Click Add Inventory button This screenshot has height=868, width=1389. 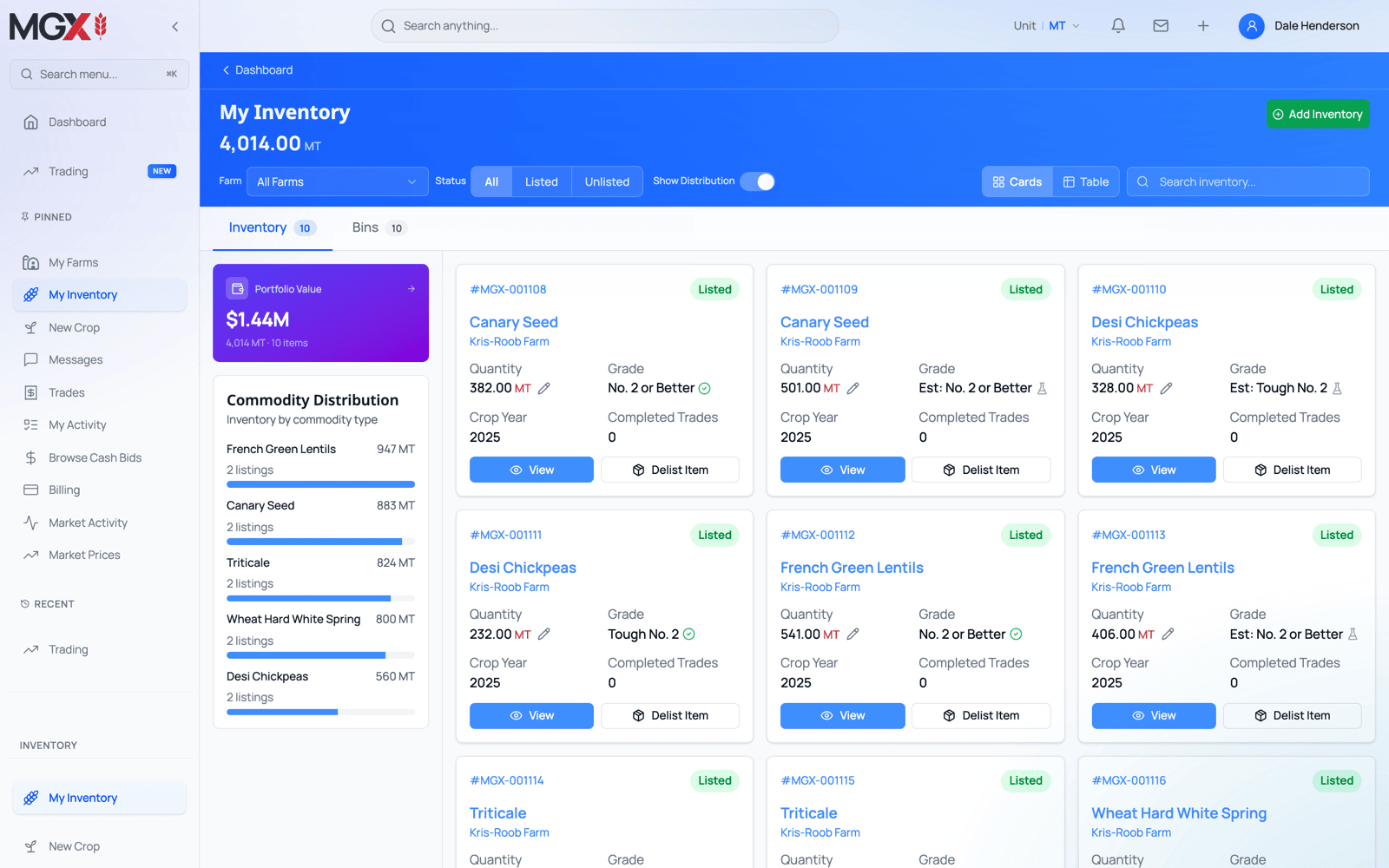1318,114
